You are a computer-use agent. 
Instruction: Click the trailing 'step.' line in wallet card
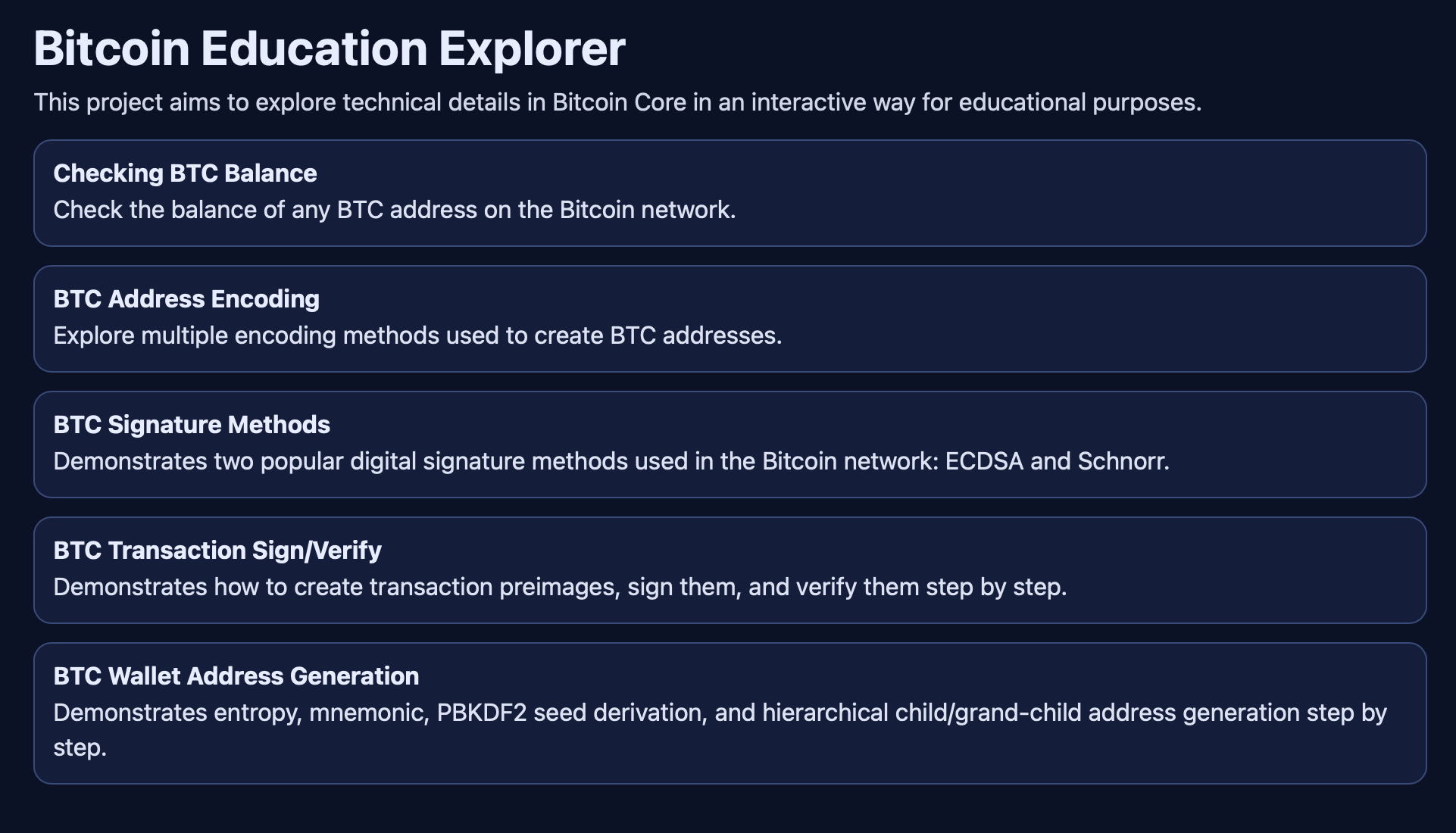tap(80, 747)
